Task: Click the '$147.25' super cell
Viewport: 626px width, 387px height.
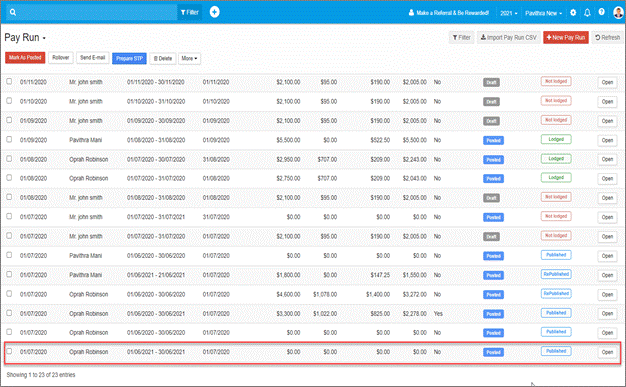Action: (380, 275)
